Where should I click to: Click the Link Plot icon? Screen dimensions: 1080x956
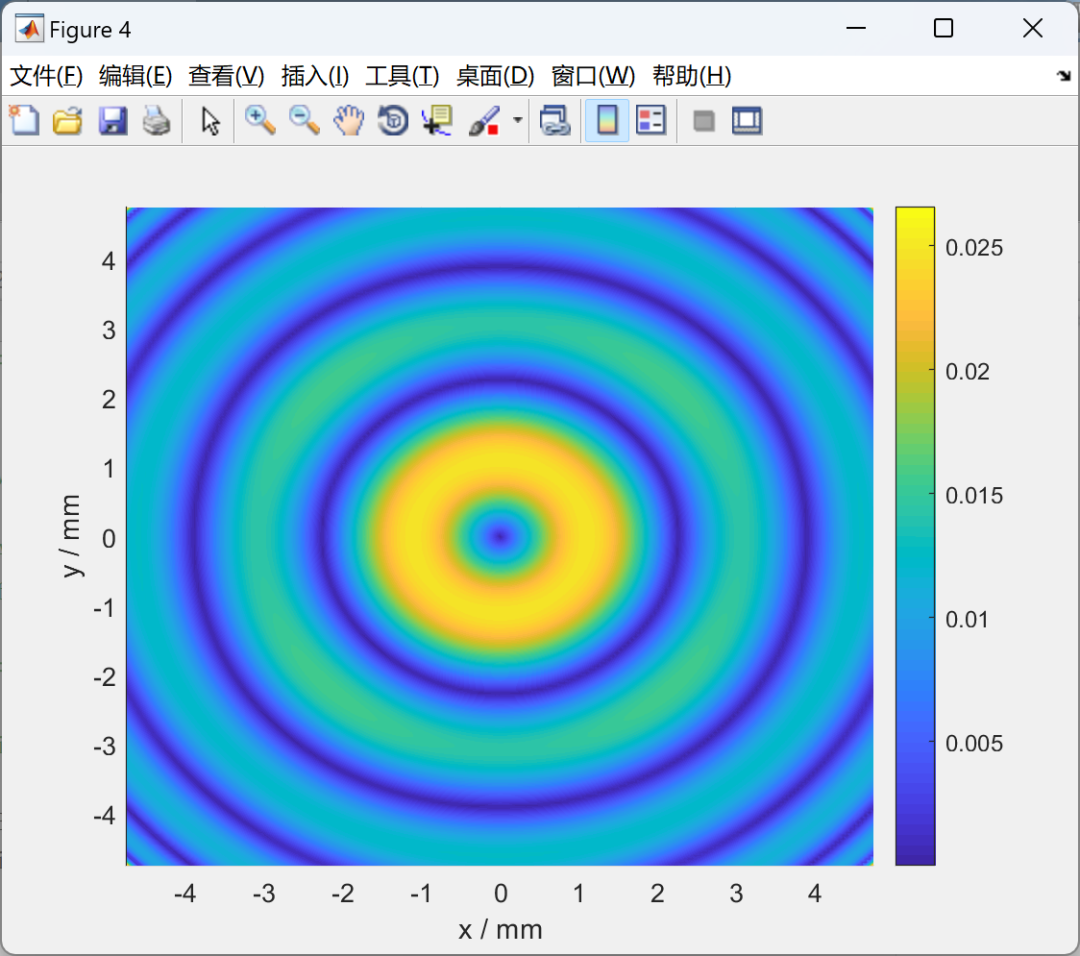pos(555,121)
